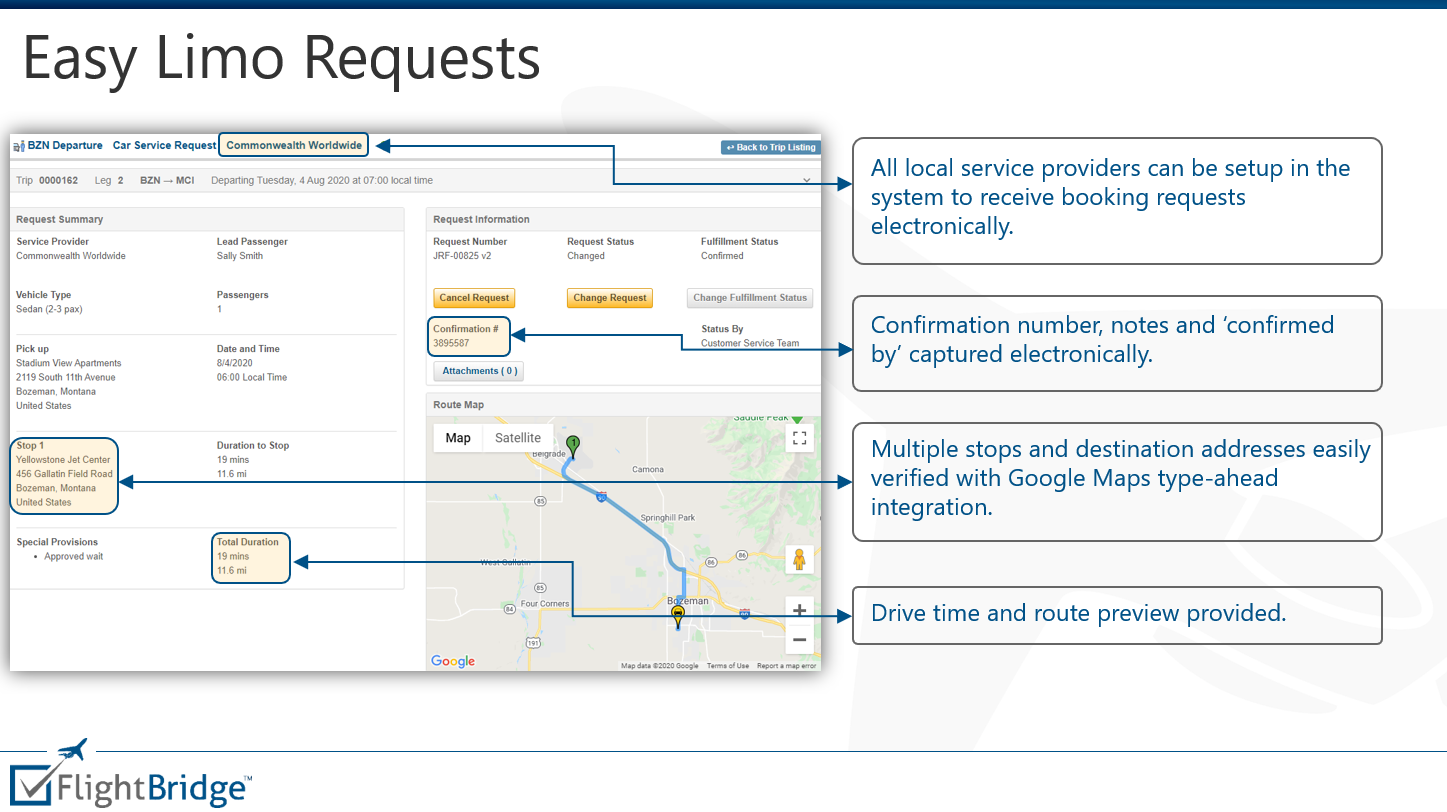Open the Attachments ( 0 ) panel
The height and width of the screenshot is (812, 1447).
pos(478,370)
